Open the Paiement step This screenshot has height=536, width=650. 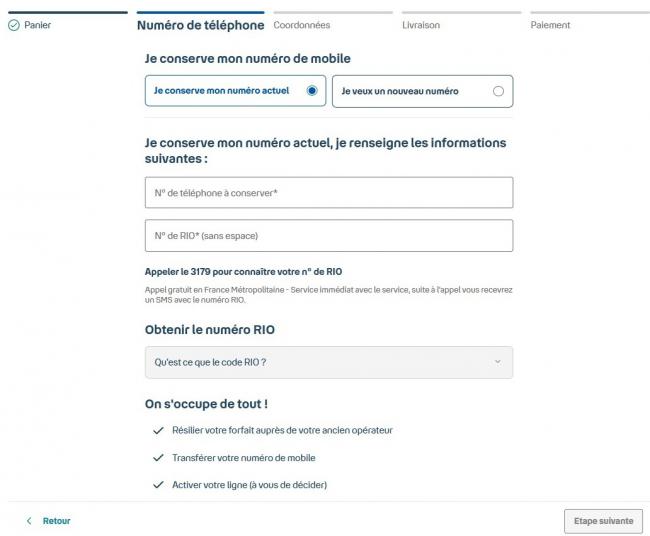click(550, 25)
